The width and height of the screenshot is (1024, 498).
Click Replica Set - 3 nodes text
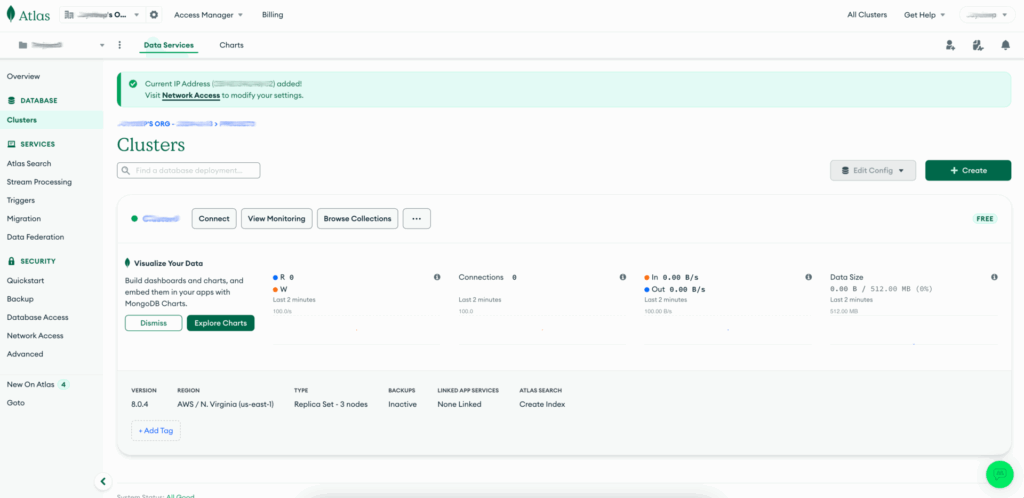coord(330,404)
